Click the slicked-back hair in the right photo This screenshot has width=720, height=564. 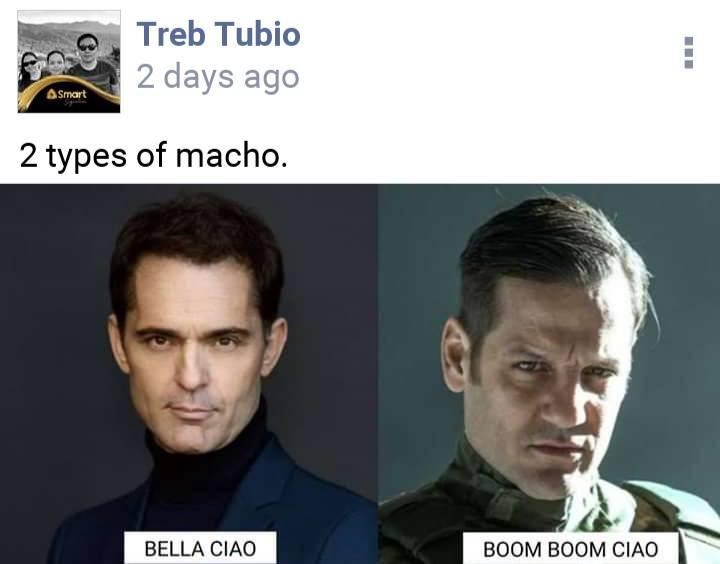coord(551,243)
